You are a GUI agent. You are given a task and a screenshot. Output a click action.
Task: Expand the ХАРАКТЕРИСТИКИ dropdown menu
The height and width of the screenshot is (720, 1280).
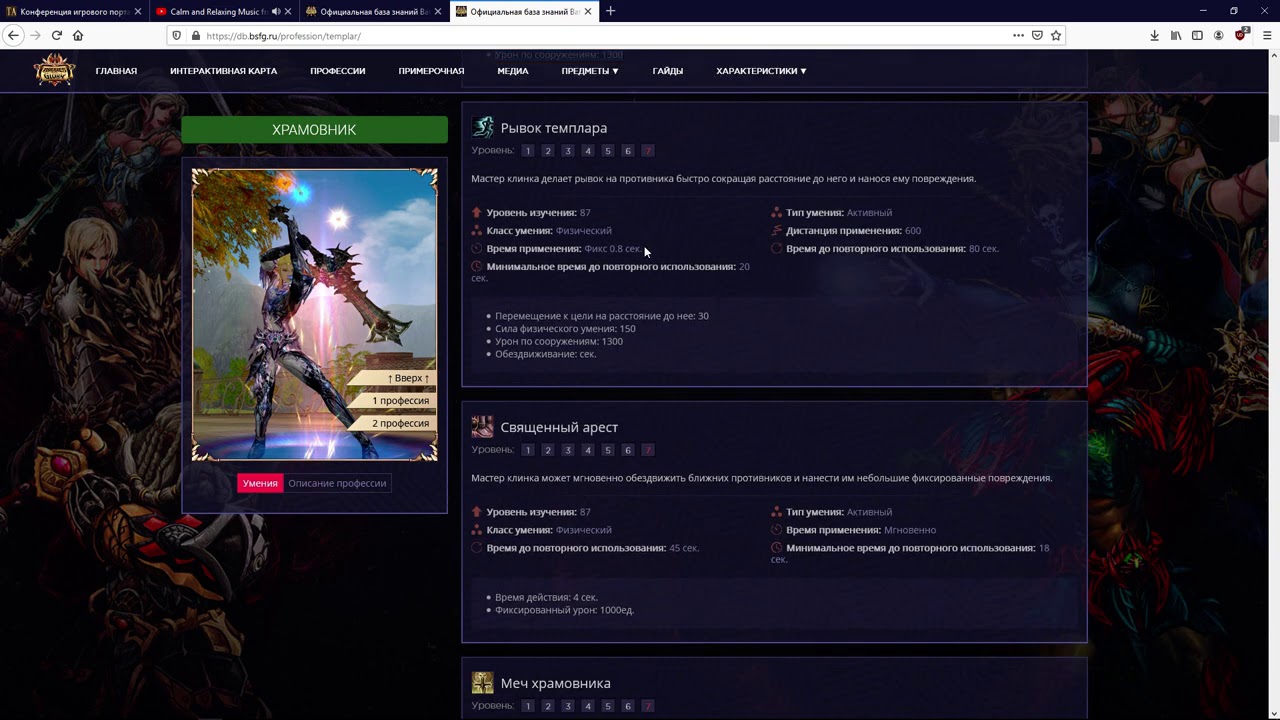[761, 71]
